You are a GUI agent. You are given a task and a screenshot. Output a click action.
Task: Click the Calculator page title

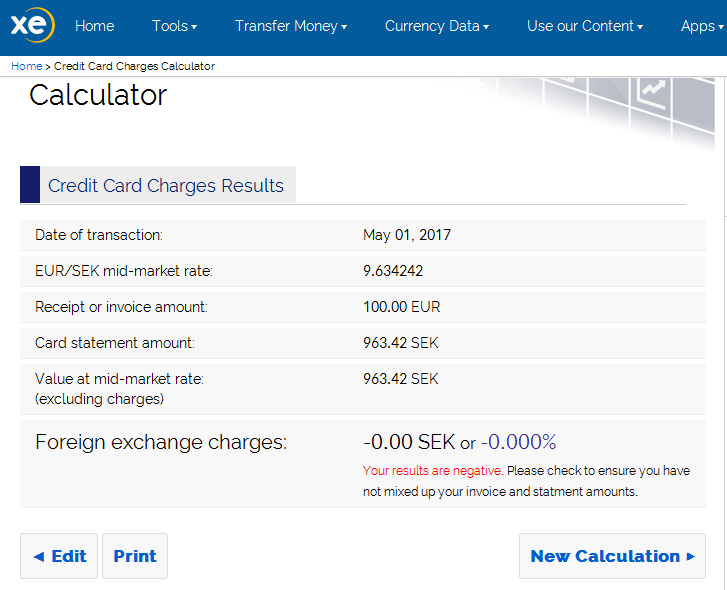(x=98, y=95)
